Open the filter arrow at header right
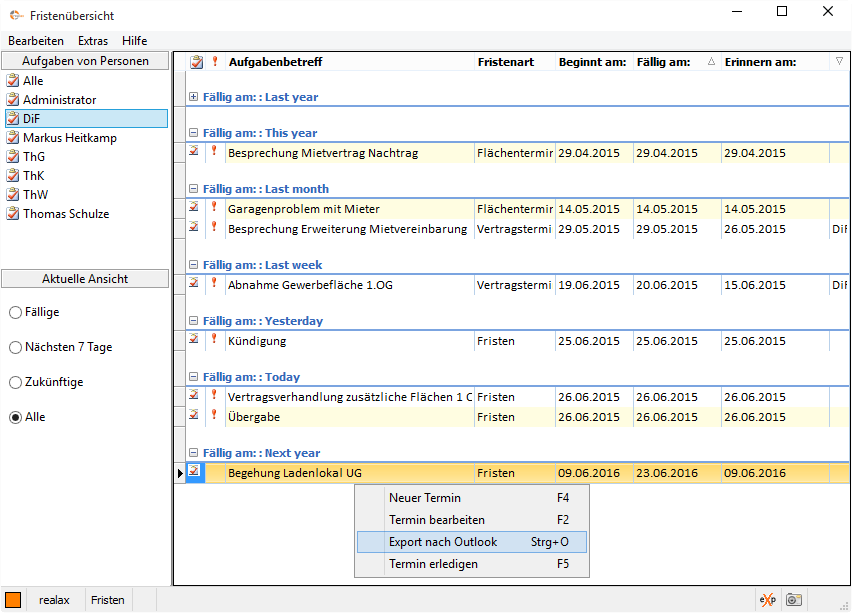The image size is (852, 613). point(840,61)
